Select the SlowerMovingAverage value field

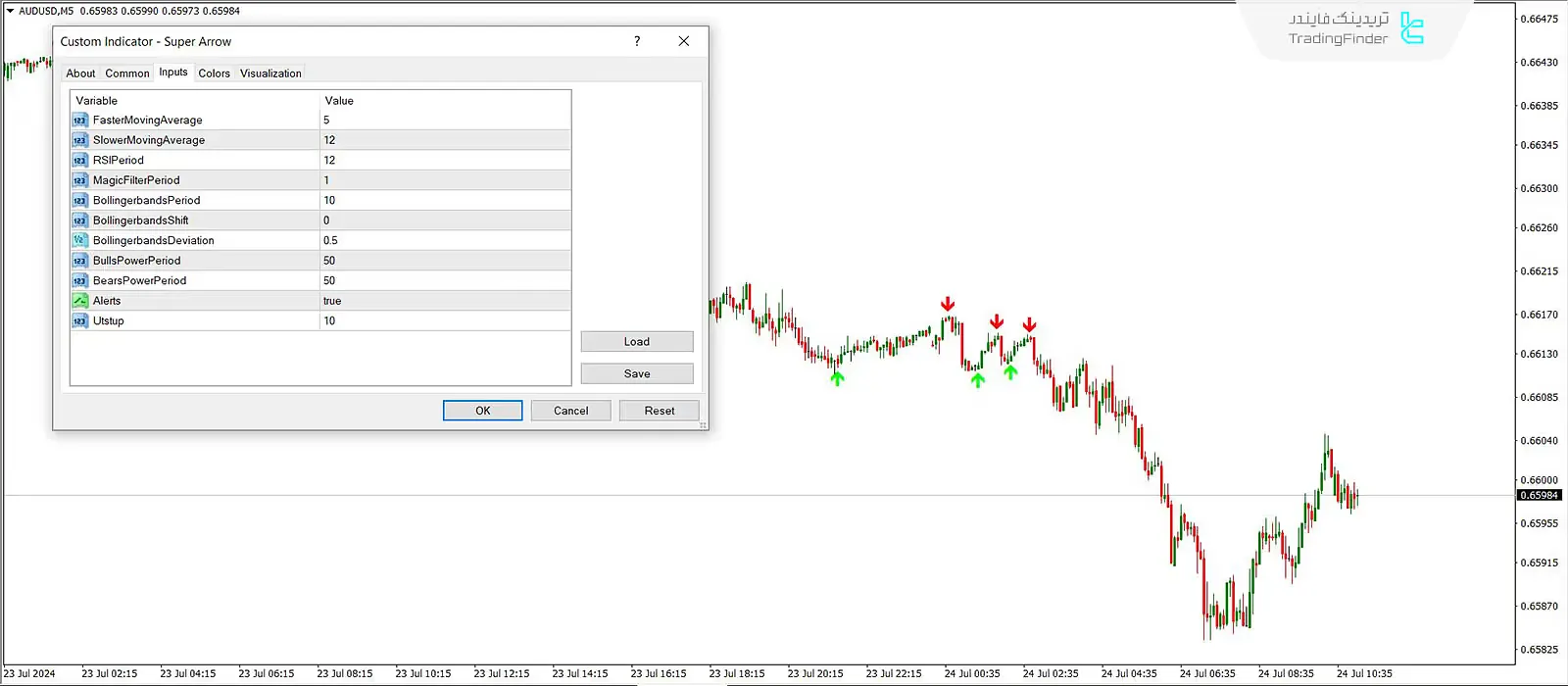(444, 140)
